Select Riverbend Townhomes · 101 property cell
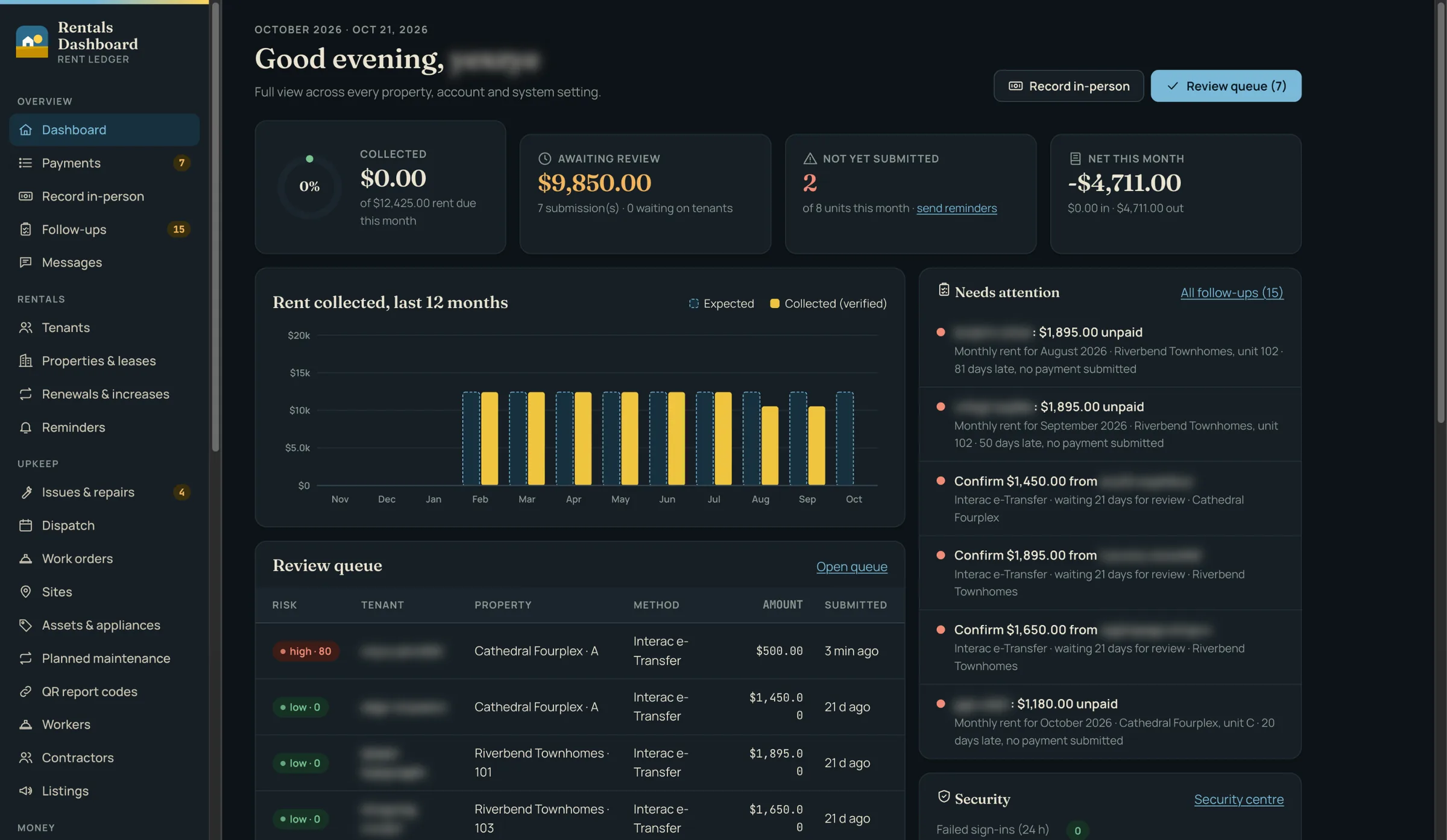Screen dimensions: 1447x840 541,762
